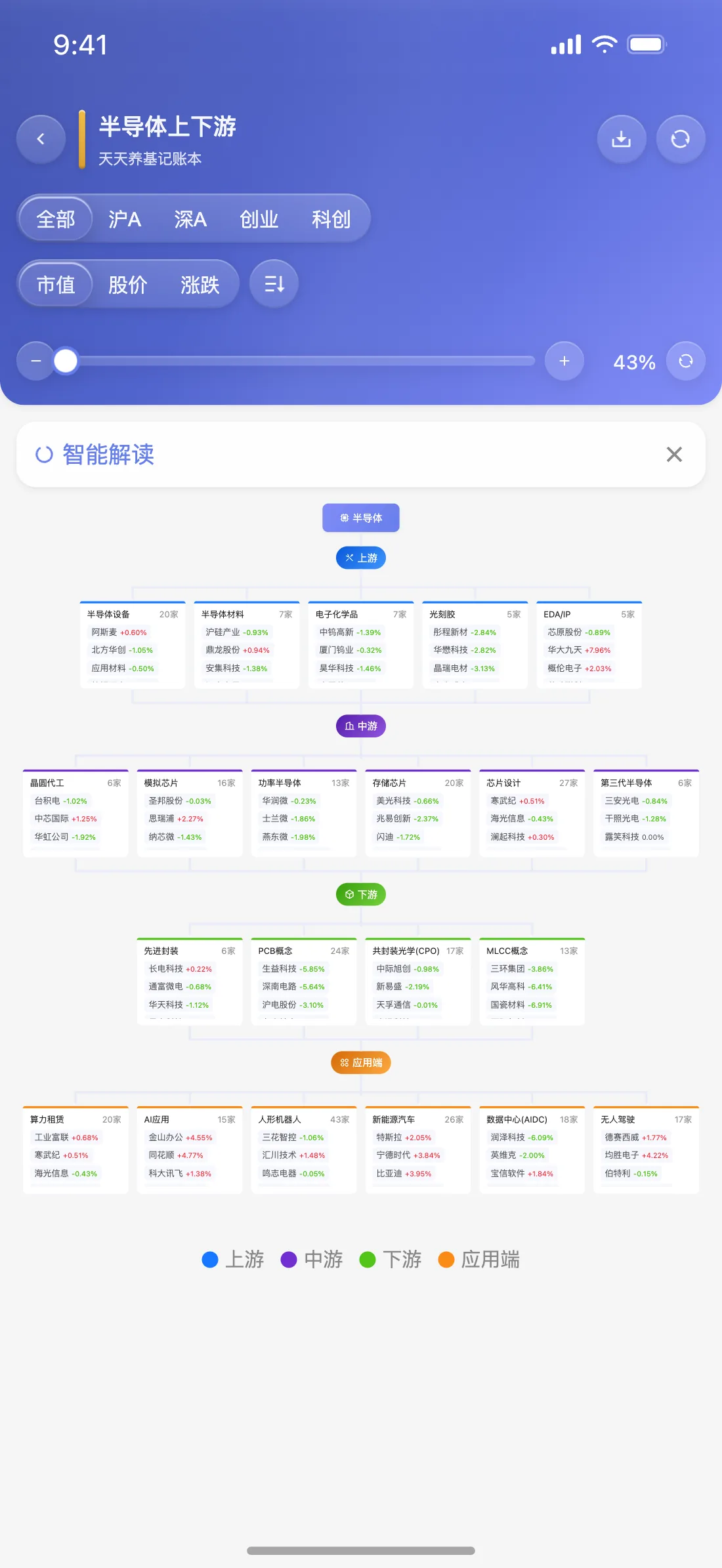Click the 应用端 stage node
Image resolution: width=722 pixels, height=1568 pixels.
[x=361, y=1063]
